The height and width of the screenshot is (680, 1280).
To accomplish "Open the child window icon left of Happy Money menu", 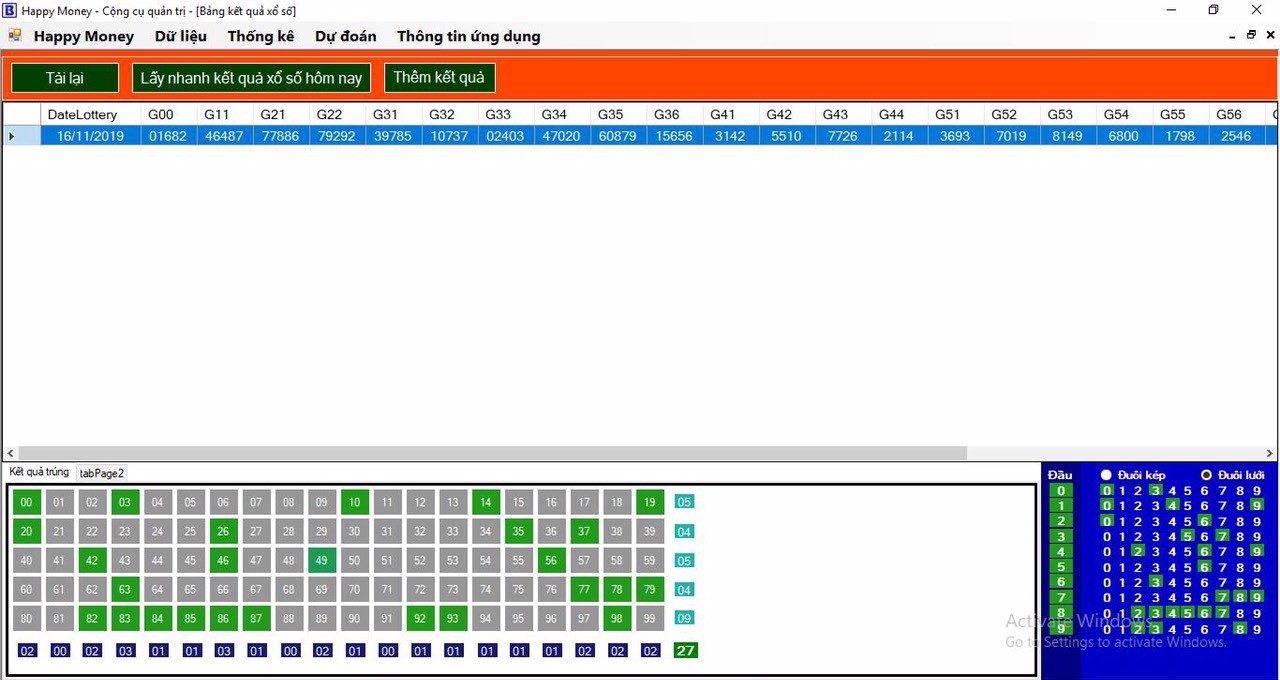I will tap(15, 36).
